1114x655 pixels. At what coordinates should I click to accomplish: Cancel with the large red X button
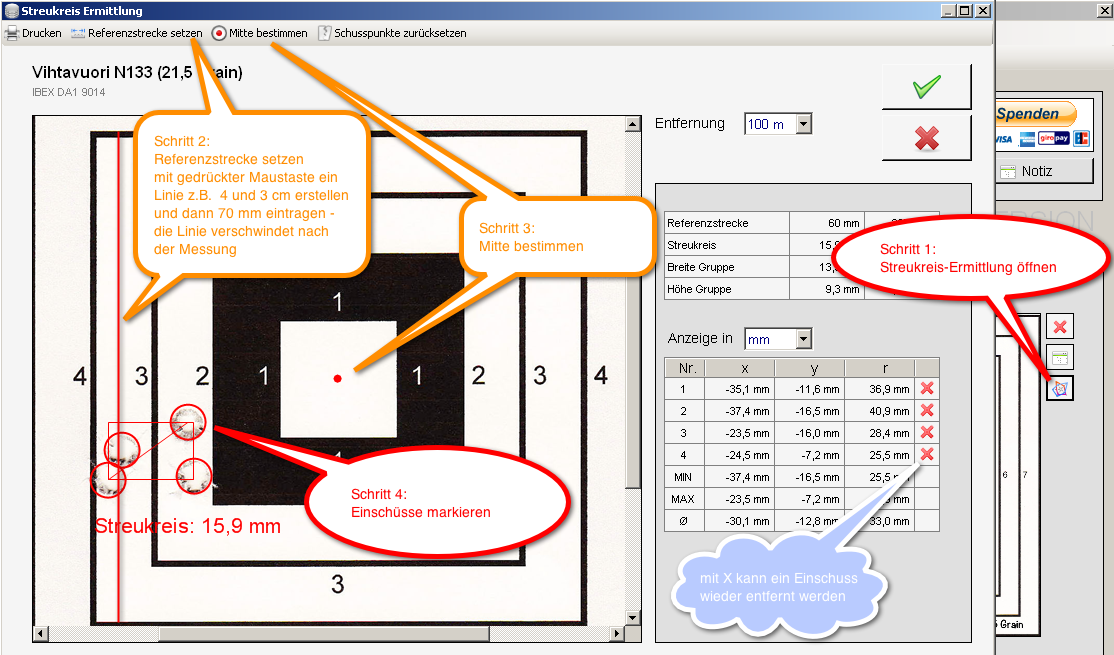point(926,138)
